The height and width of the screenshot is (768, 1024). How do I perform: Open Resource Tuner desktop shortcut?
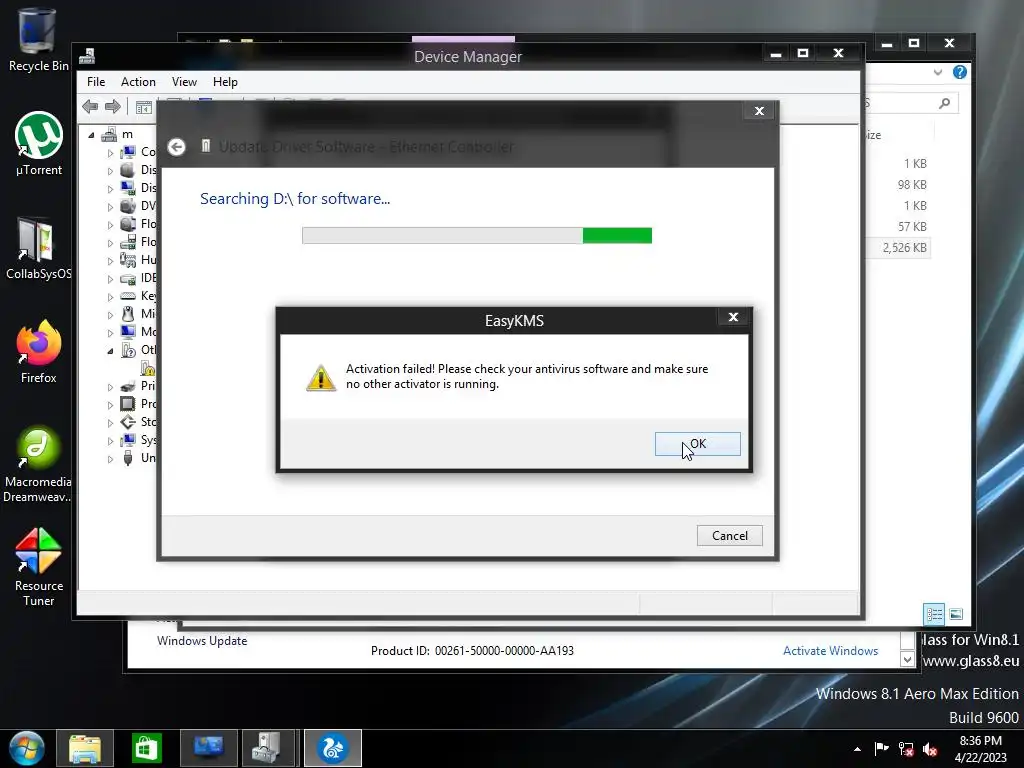(39, 567)
